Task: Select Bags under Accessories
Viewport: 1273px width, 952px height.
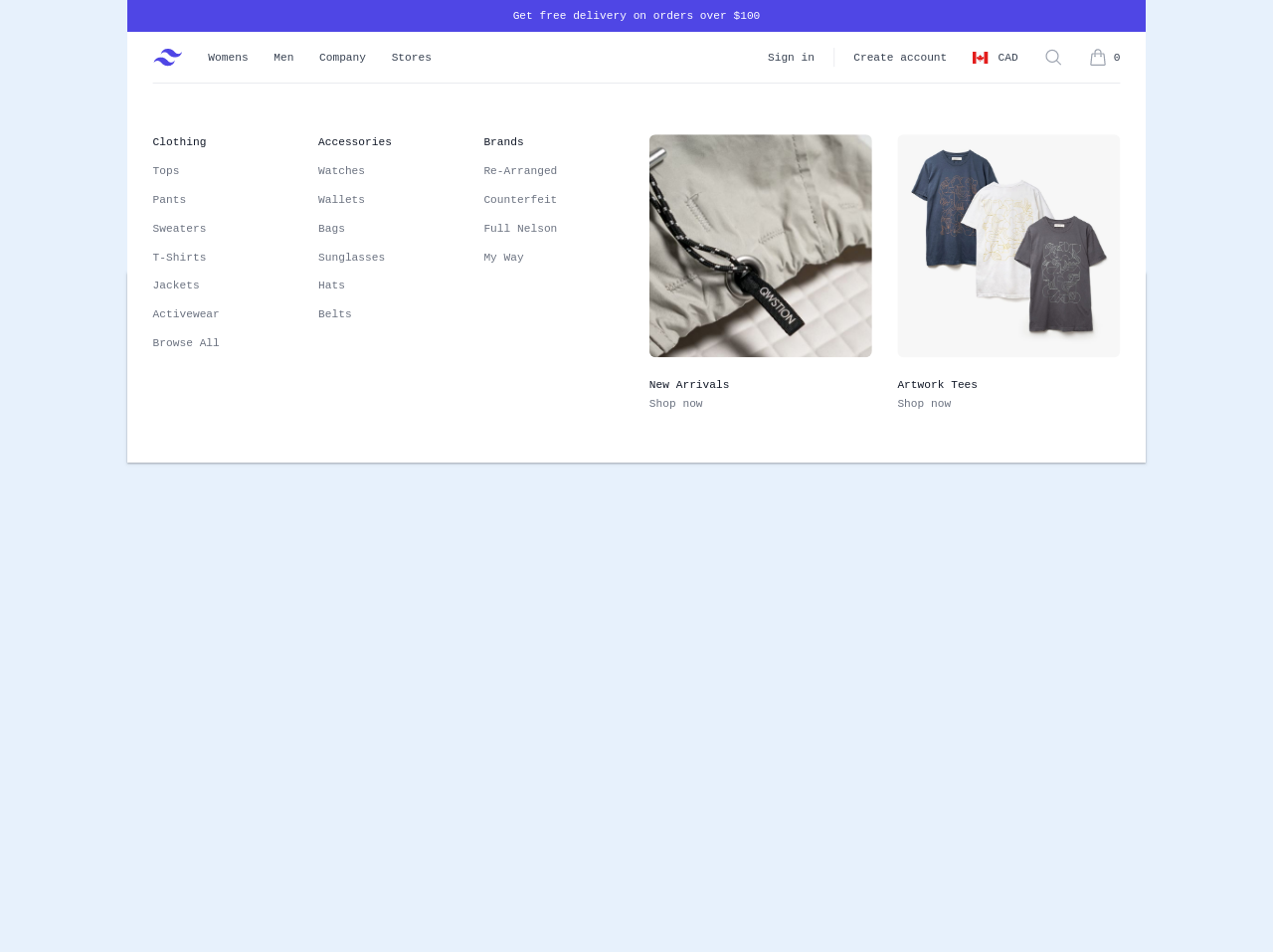Action: 331,229
